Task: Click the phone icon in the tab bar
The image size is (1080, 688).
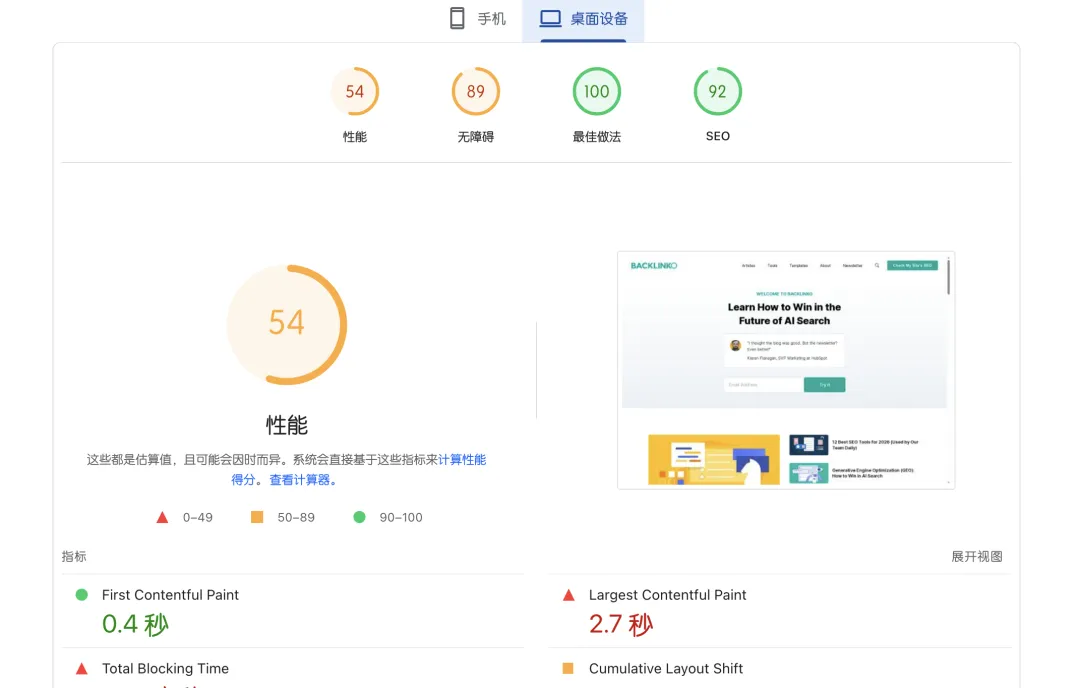Action: (457, 19)
